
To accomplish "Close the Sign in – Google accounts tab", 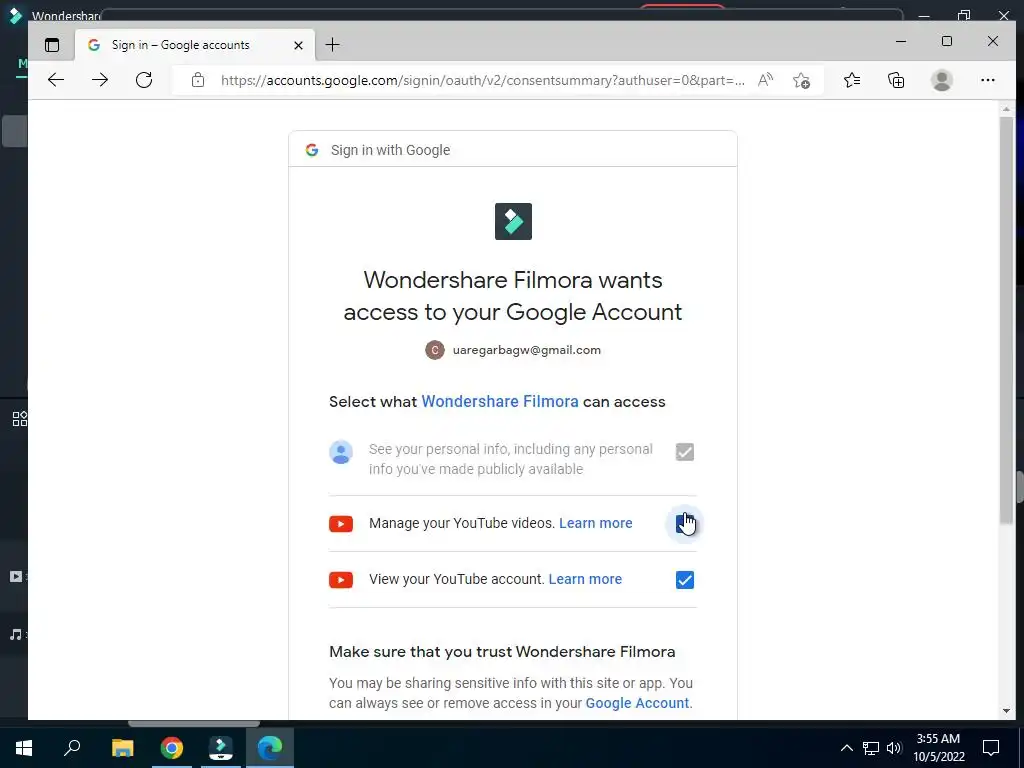I will (x=298, y=45).
